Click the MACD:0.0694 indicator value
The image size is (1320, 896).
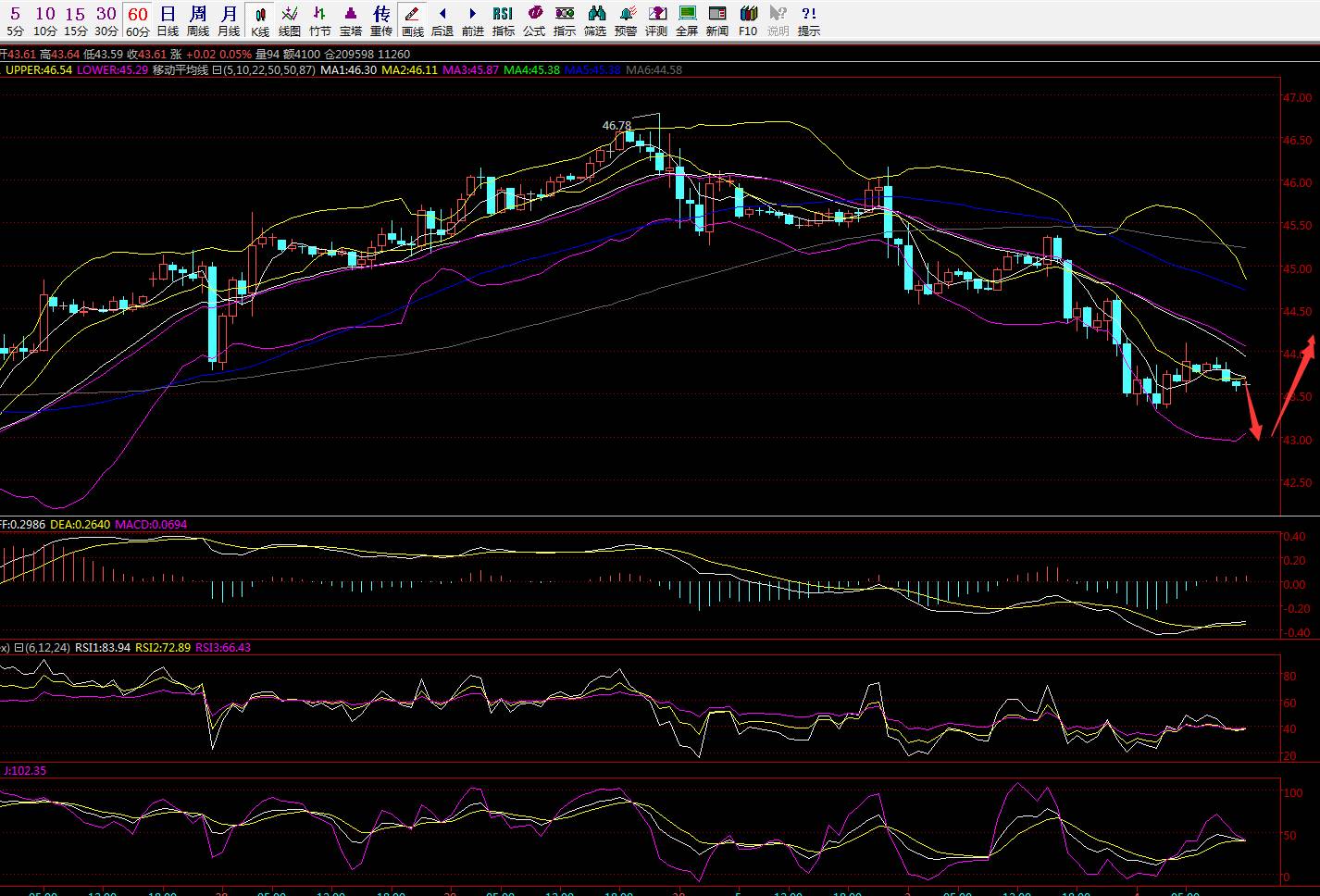[x=151, y=524]
